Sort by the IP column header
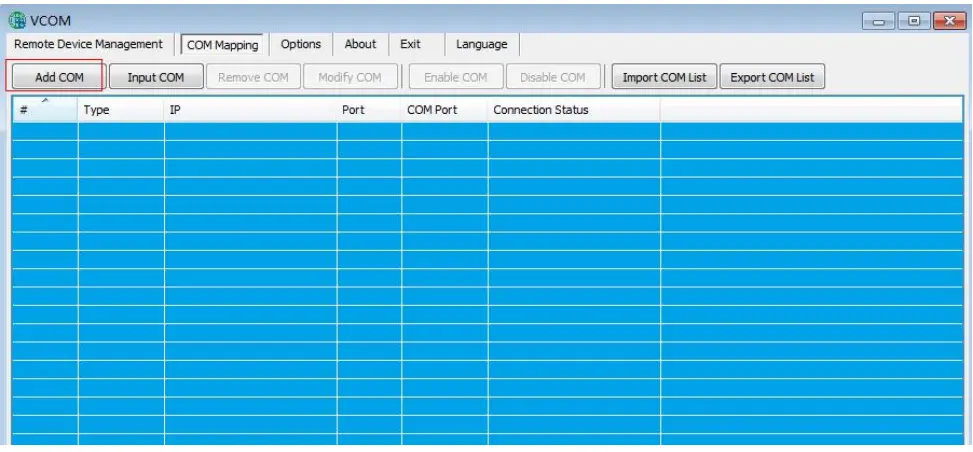 [251, 110]
